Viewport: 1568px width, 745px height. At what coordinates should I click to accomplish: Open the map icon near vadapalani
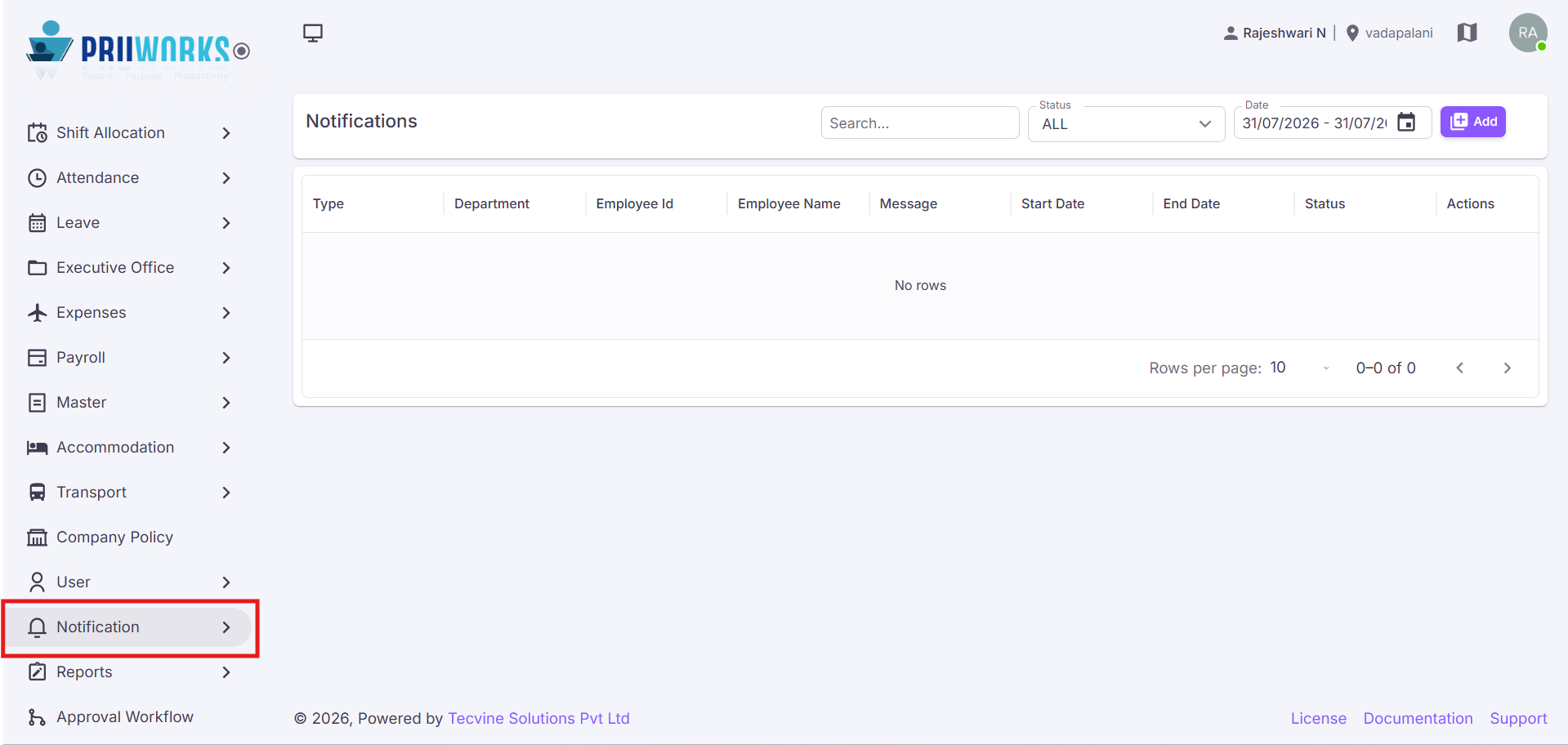[1467, 33]
